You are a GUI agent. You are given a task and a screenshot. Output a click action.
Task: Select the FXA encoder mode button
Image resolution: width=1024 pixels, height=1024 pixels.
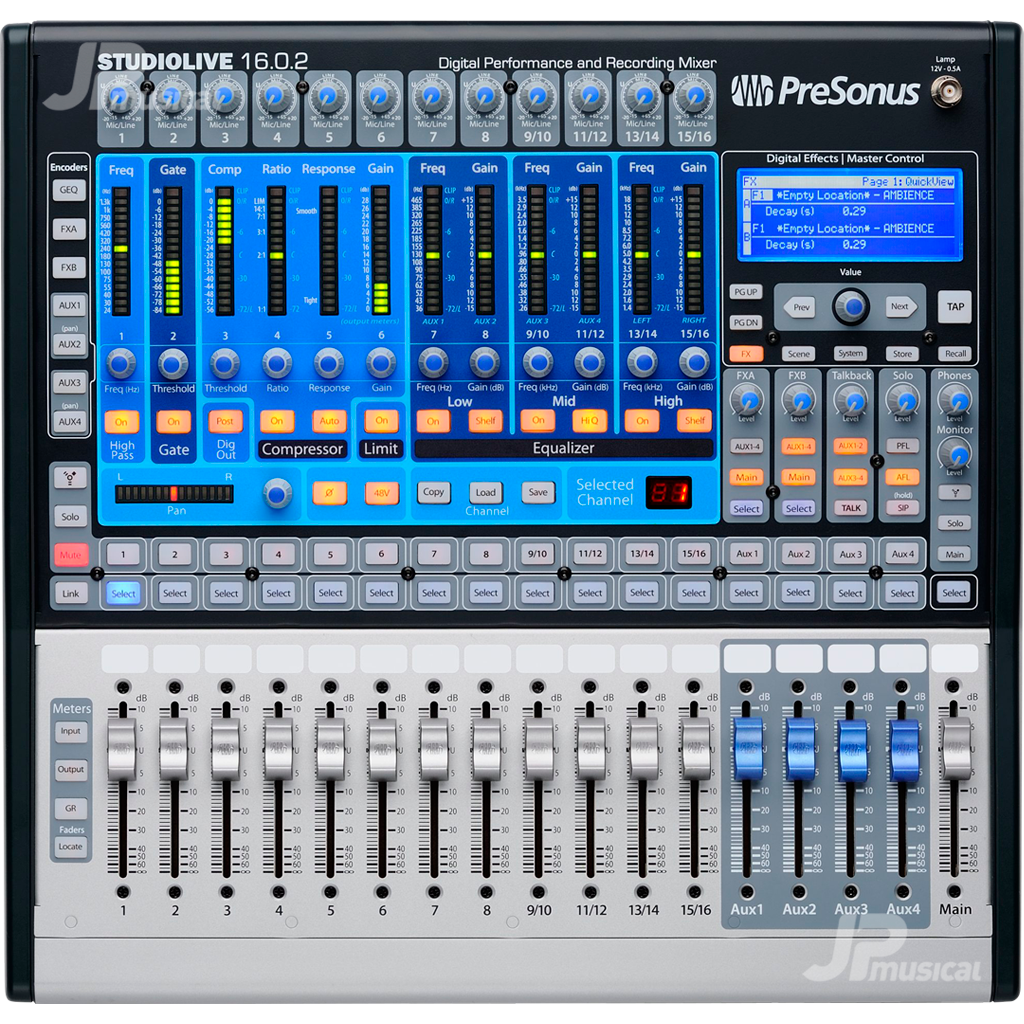[x=69, y=229]
